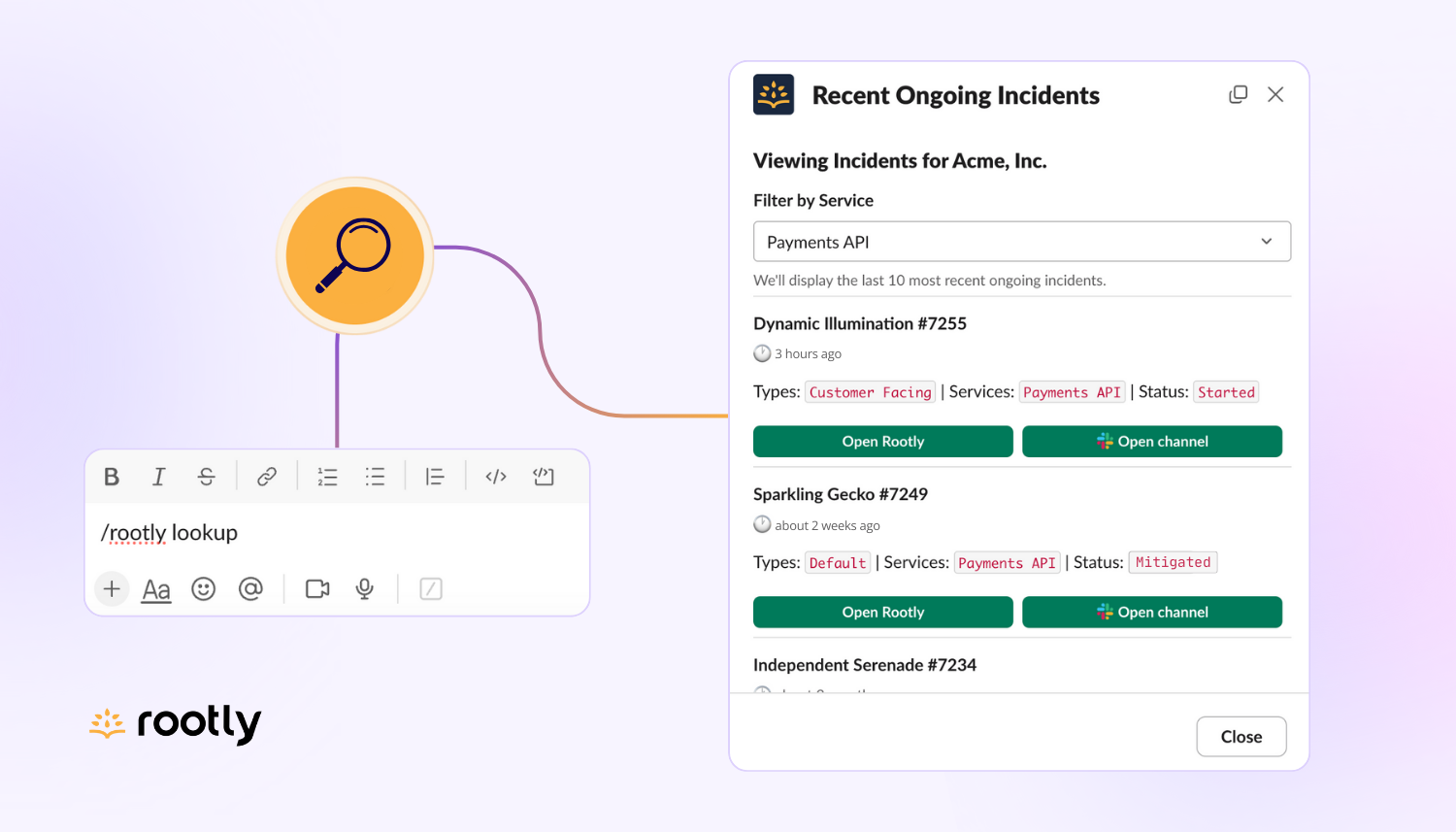Screen dimensions: 1456x832
Task: Toggle bold formatting in the message composer
Action: pos(112,476)
